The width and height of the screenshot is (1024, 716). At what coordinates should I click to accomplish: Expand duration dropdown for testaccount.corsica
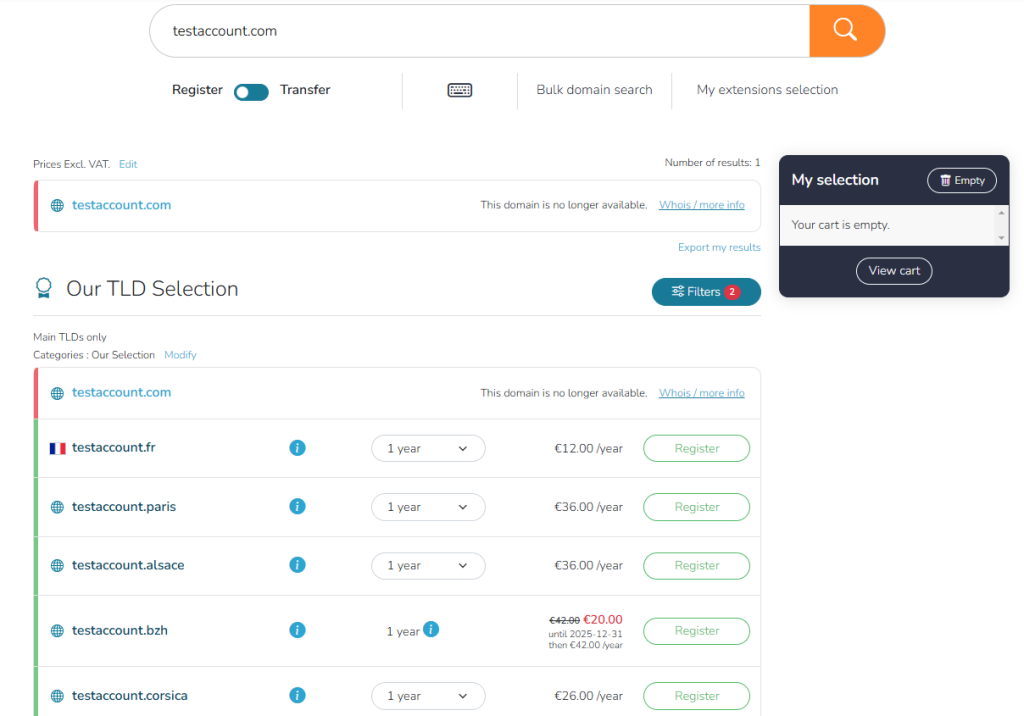point(428,696)
